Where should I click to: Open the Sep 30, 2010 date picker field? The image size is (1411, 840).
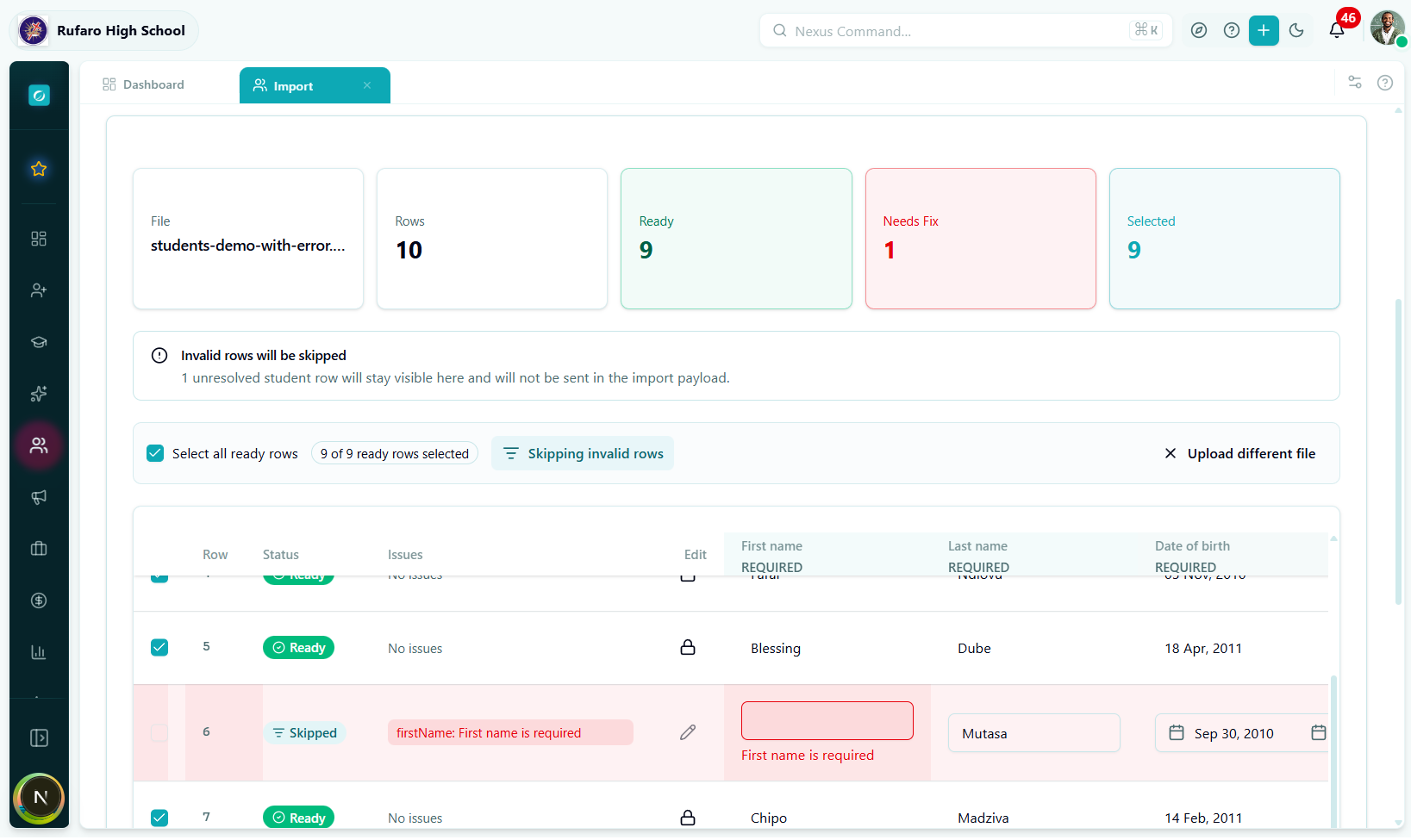(1241, 733)
